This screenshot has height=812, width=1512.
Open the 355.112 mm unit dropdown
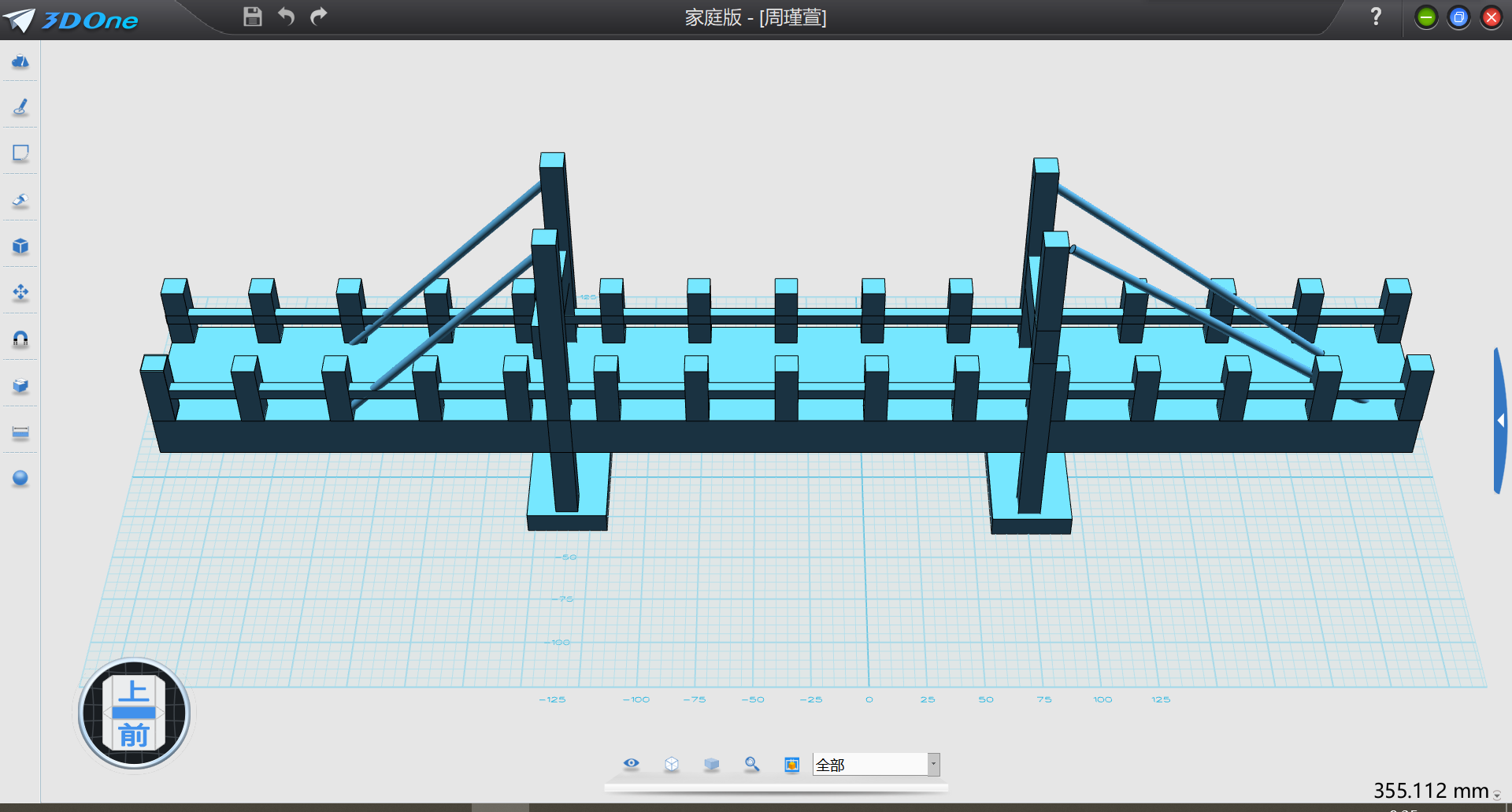(1496, 795)
